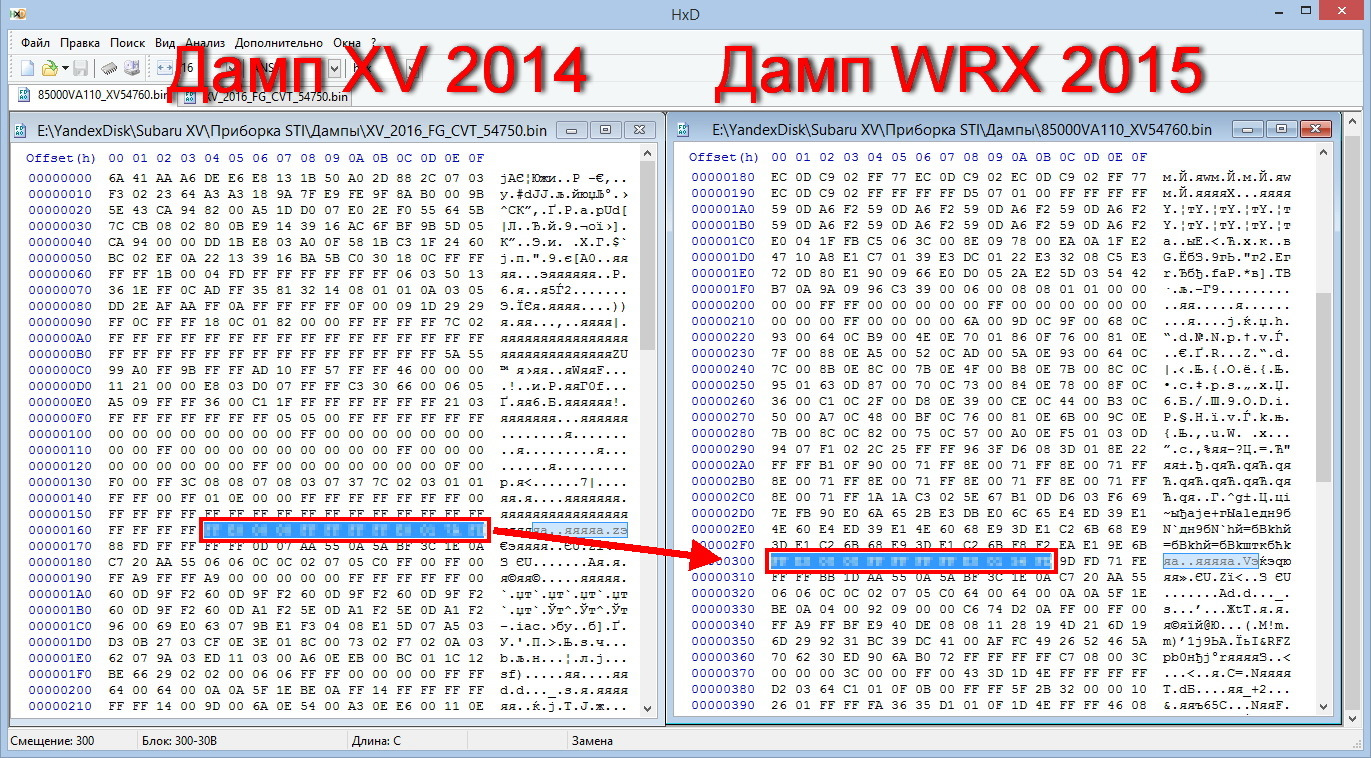Image resolution: width=1371 pixels, height=758 pixels.
Task: Click the Offset(h) header in XV_2016 window
Action: point(61,157)
